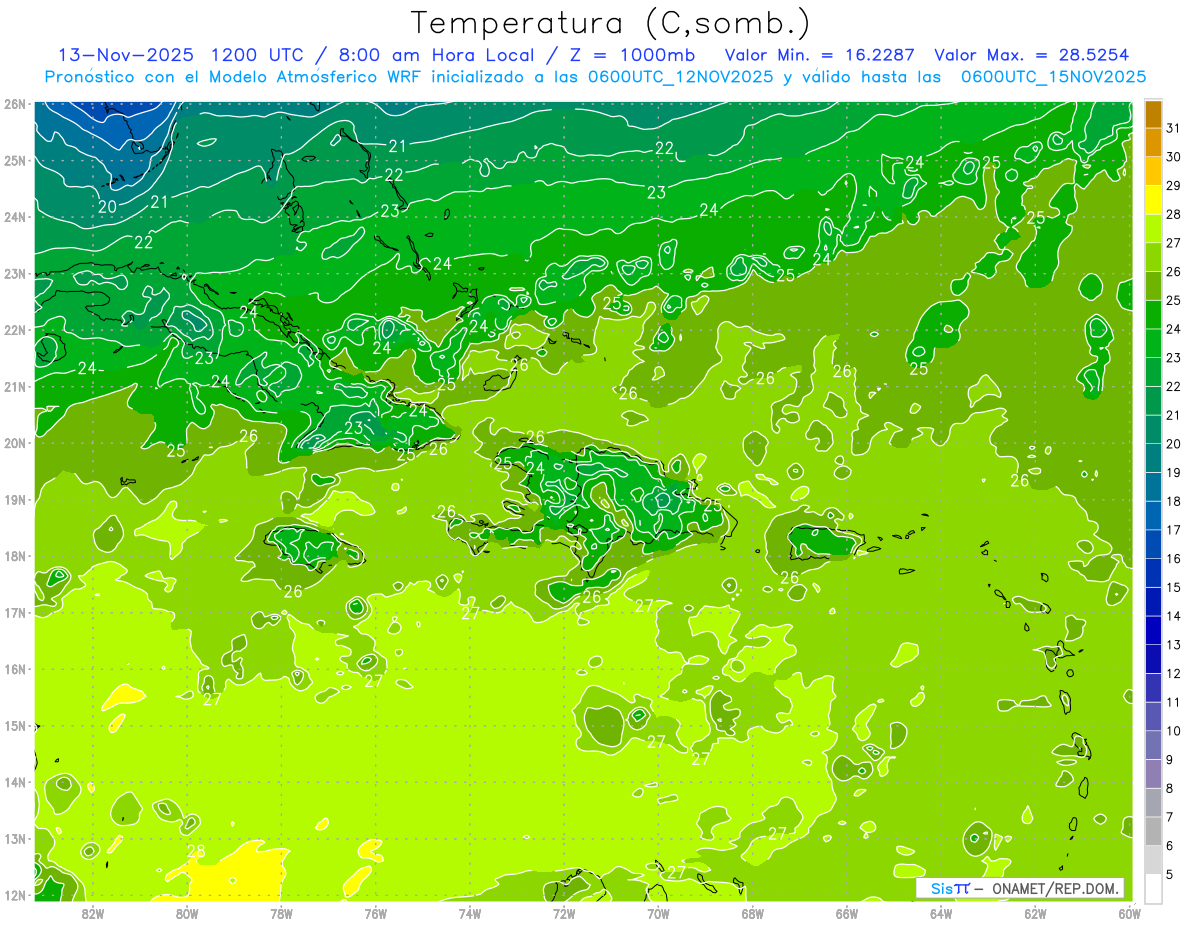This screenshot has width=1200, height=927.
Task: Click the 68W longitude axis label
Action: pyautogui.click(x=753, y=913)
